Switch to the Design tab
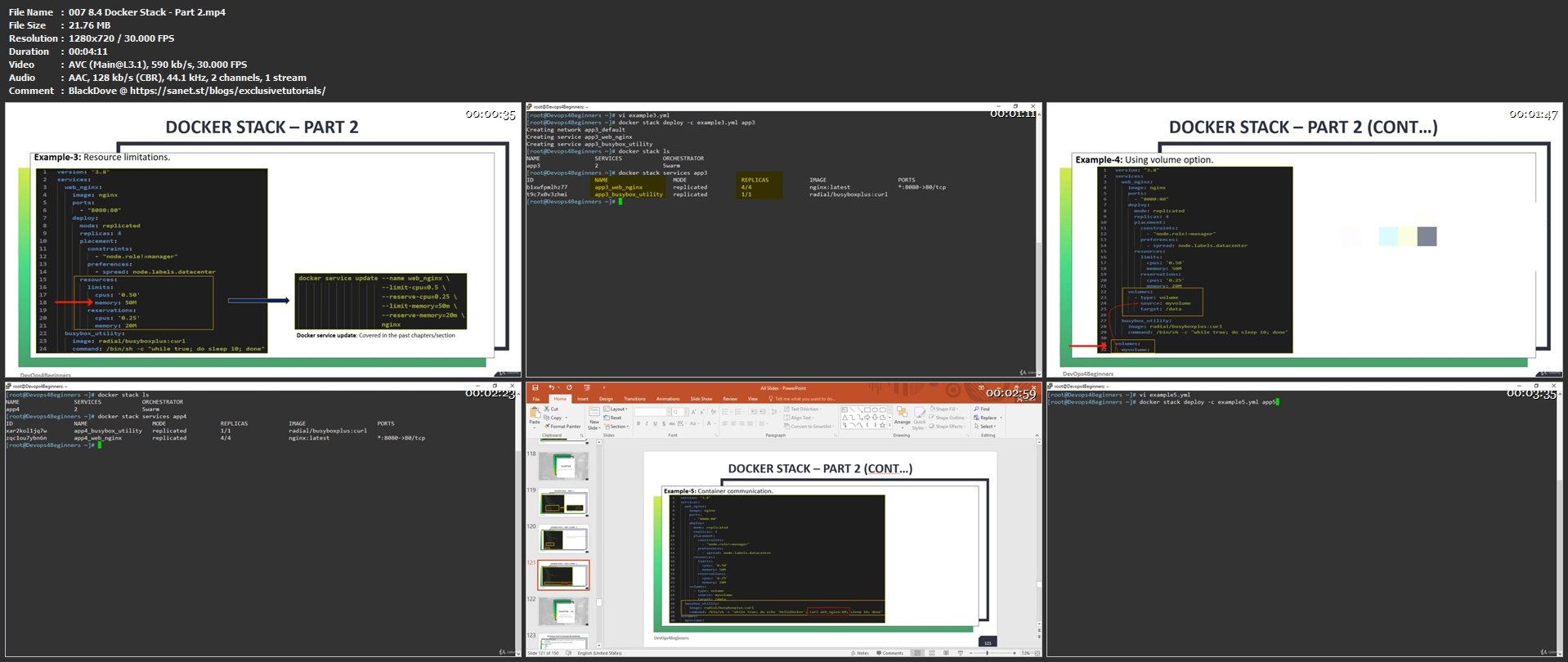The image size is (1568, 662). (x=606, y=399)
